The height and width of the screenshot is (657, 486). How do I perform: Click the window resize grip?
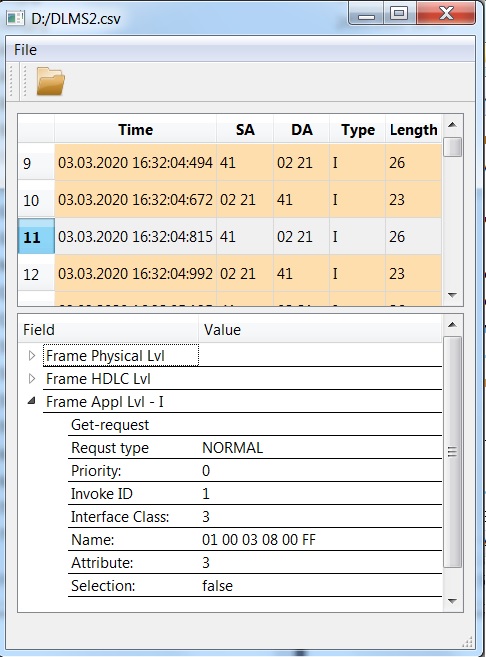pyautogui.click(x=468, y=642)
